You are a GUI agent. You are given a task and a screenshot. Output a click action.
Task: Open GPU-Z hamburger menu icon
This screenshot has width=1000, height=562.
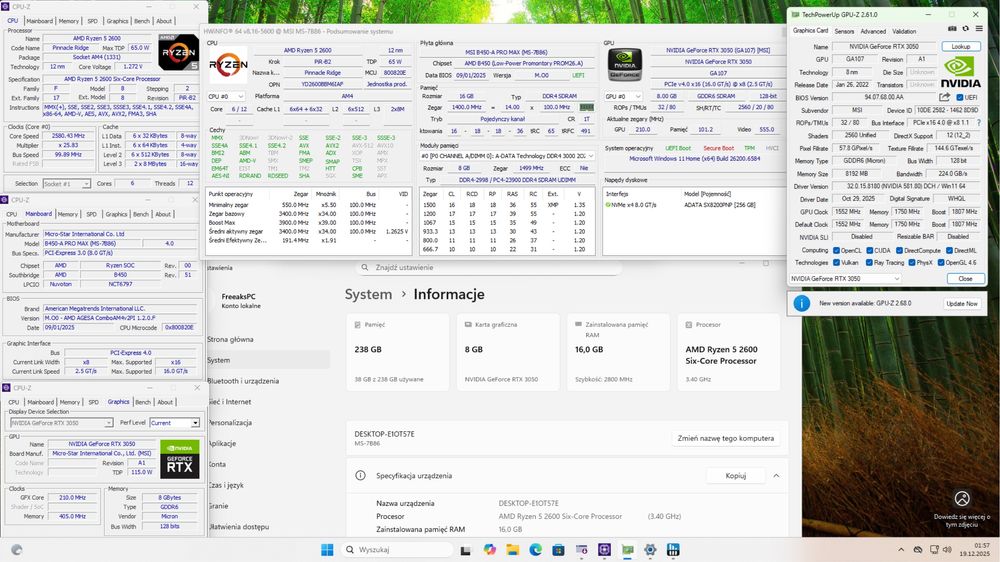979,29
